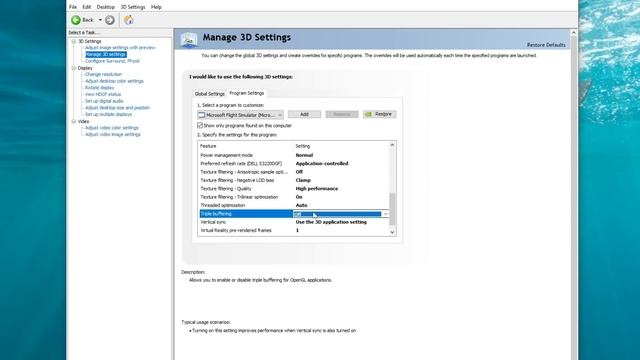Open the Microsoft Flight Simulator program dropdown
The image size is (640, 360).
pyautogui.click(x=240, y=115)
